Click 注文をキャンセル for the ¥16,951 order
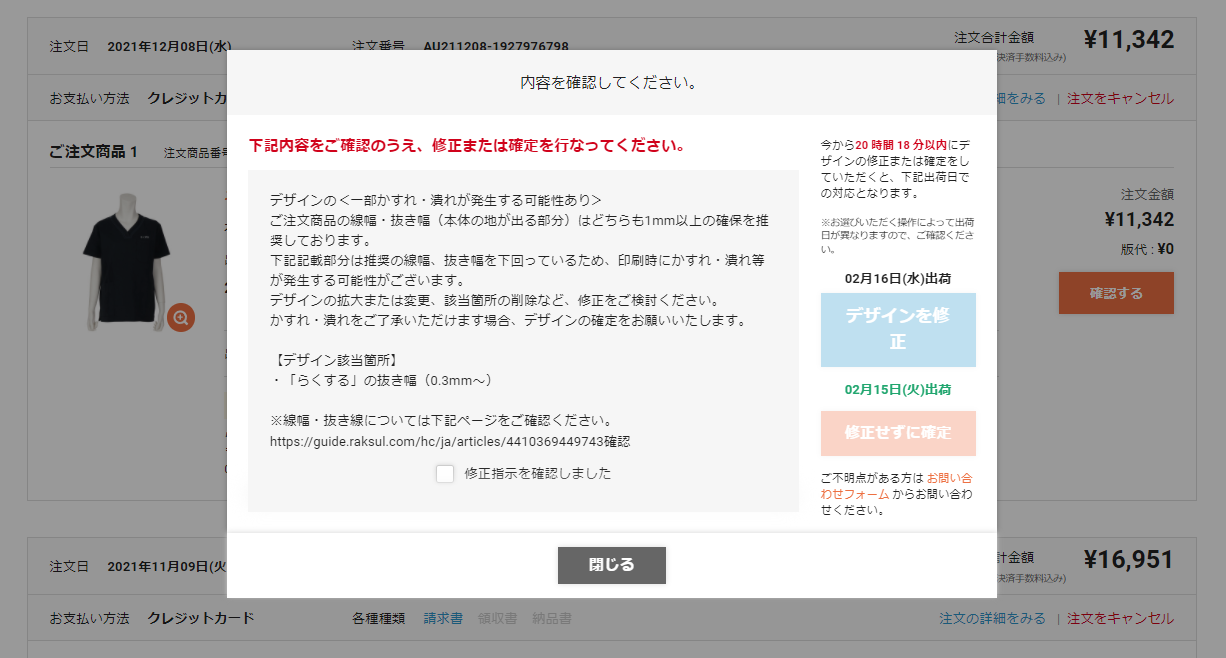 tap(1120, 618)
